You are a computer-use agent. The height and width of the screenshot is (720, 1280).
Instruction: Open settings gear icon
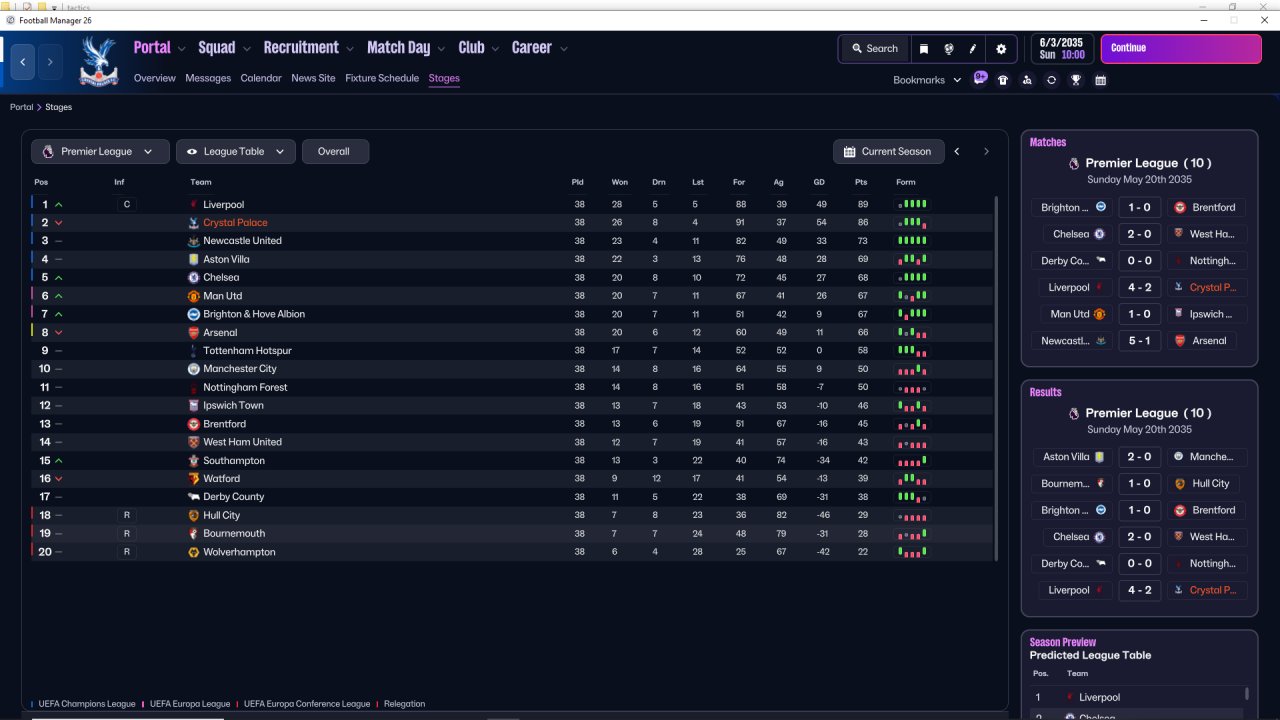(x=1001, y=48)
